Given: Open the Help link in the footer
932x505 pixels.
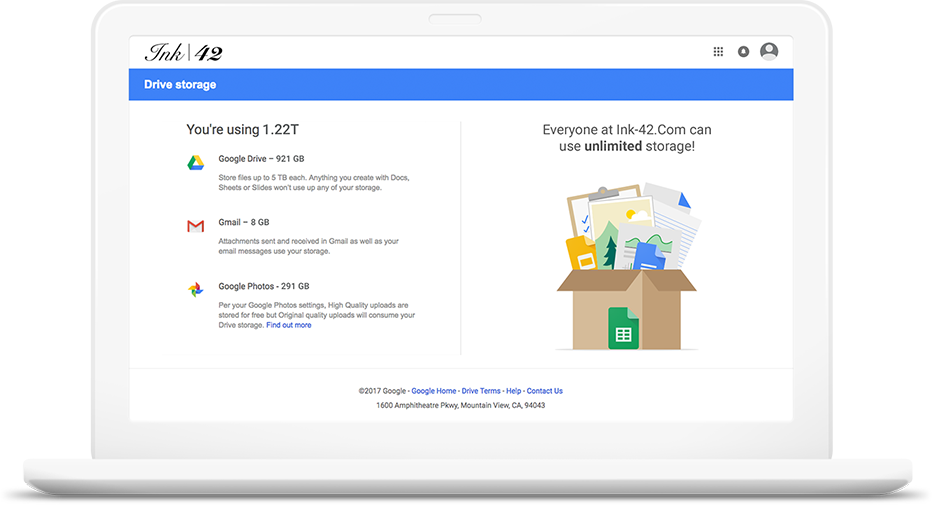Looking at the screenshot, I should click(513, 391).
